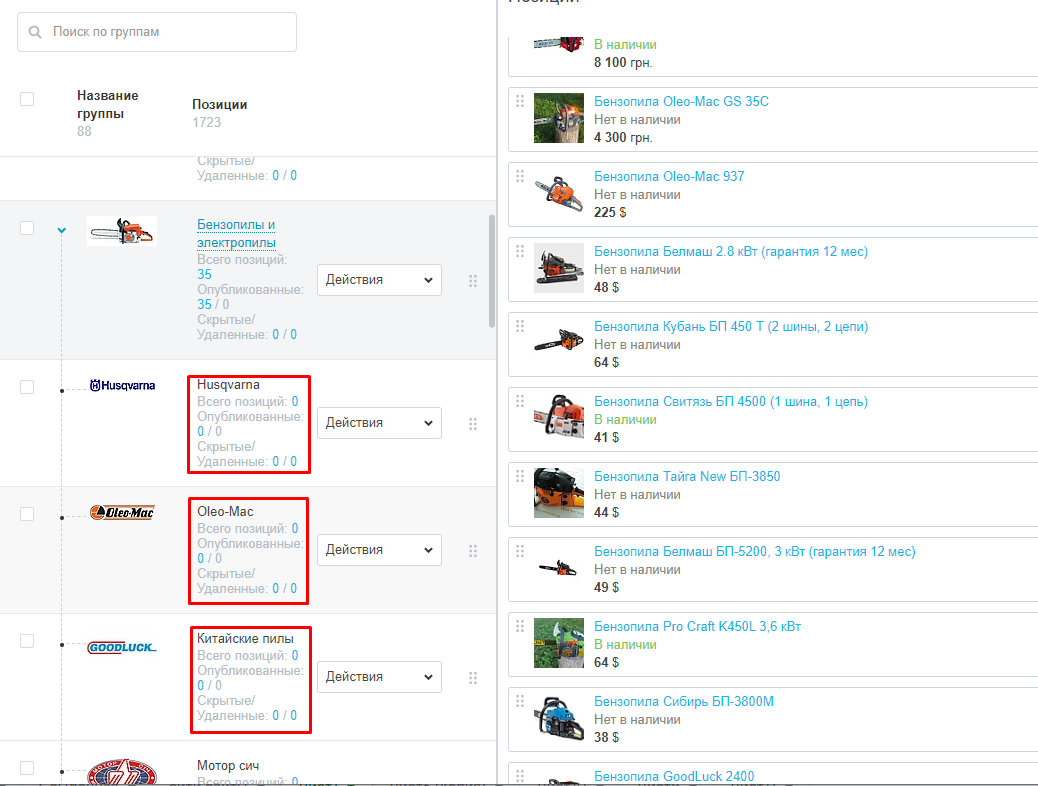Click drag handle of Бензопила Oleo-Mac GS 35C

[520, 101]
